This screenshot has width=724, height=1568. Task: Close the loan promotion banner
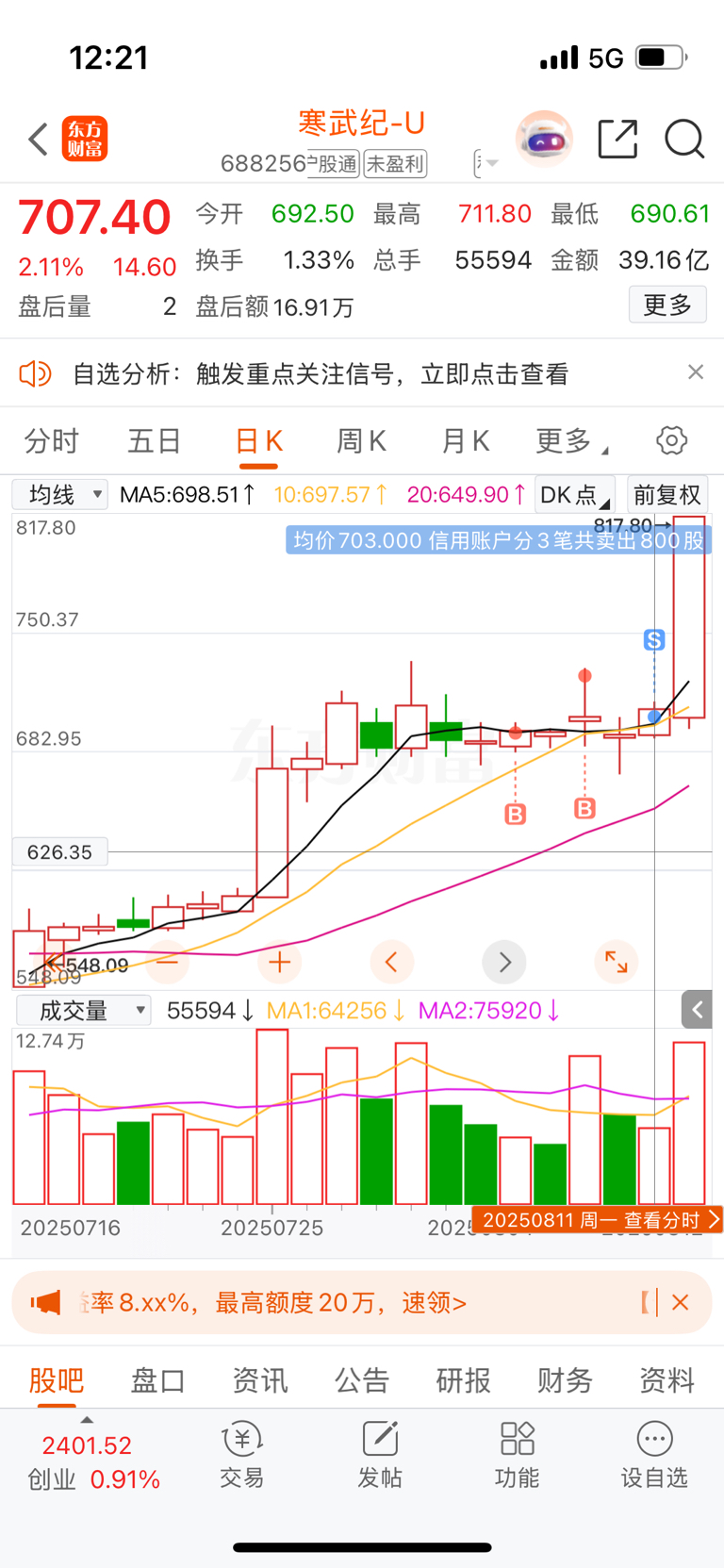pos(681,1302)
